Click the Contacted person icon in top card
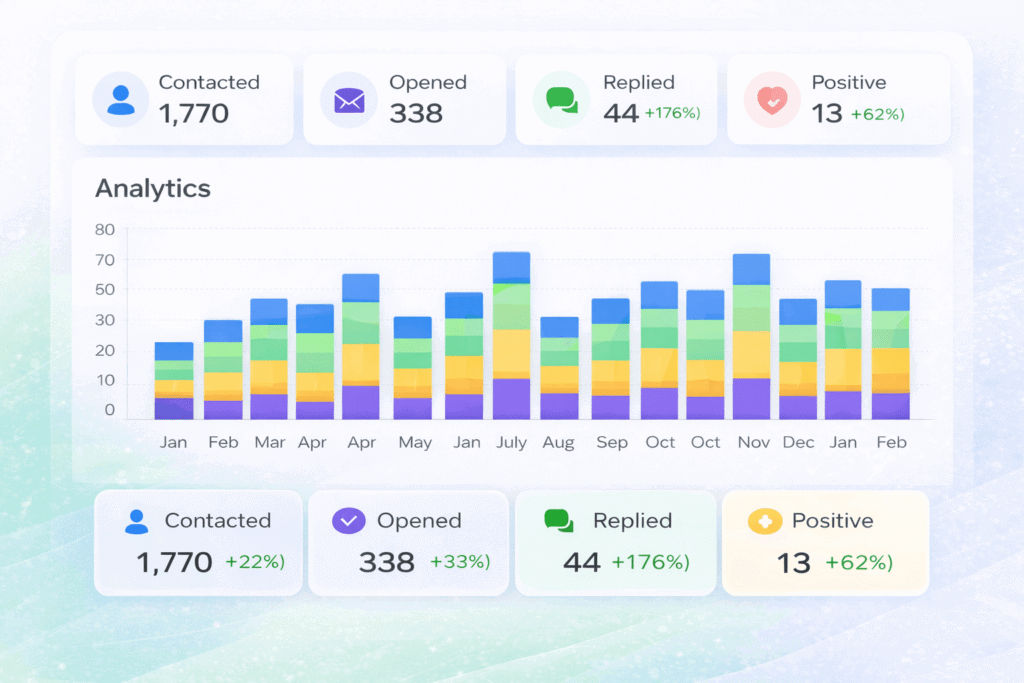Image resolution: width=1024 pixels, height=683 pixels. pyautogui.click(x=121, y=99)
